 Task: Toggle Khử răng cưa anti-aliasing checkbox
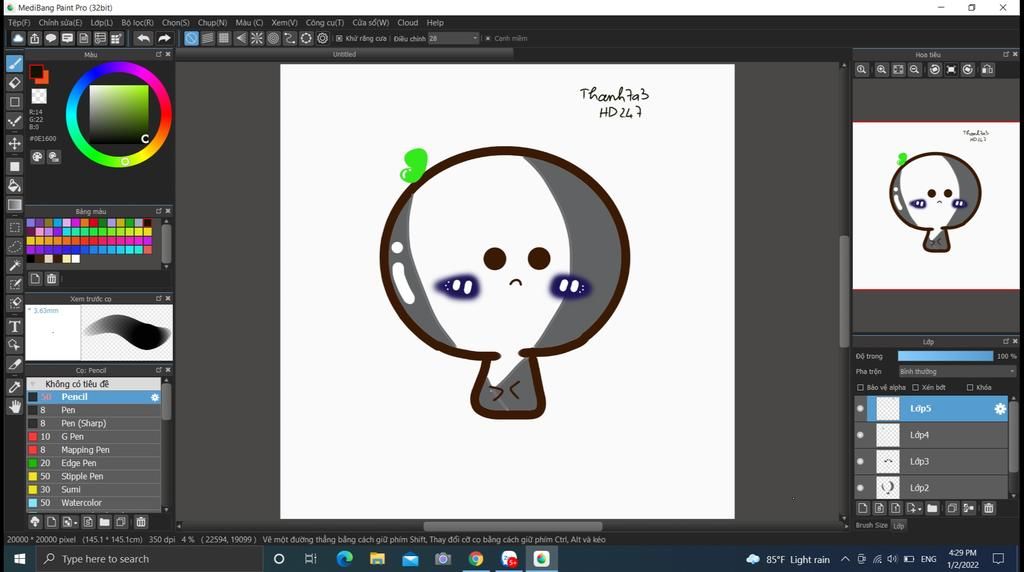[339, 39]
